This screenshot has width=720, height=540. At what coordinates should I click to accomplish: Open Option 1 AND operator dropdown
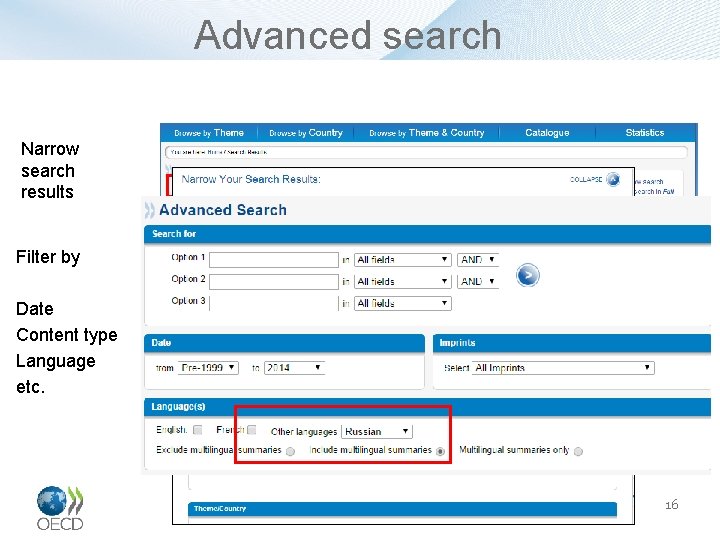[478, 259]
